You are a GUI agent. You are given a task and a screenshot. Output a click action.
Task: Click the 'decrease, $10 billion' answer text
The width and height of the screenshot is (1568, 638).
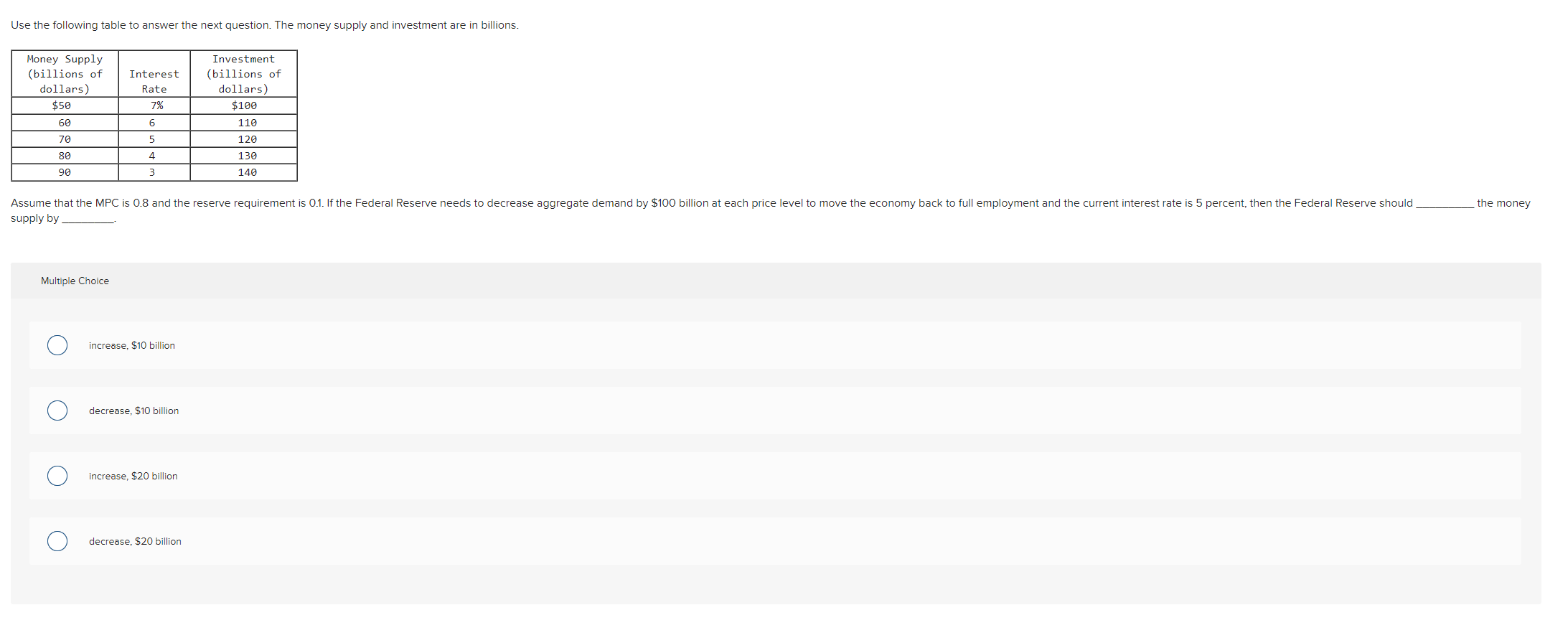point(133,411)
